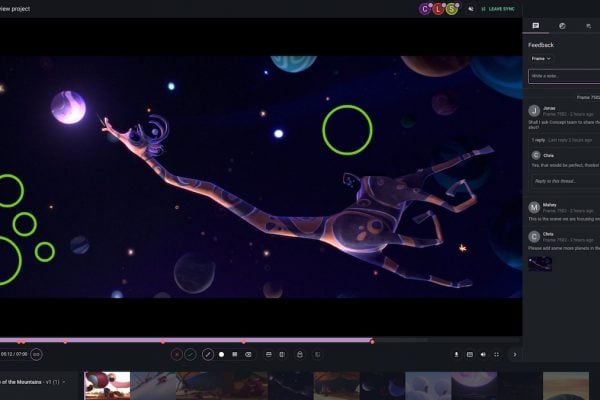Select the purple moon shot thumbnail

click(x=474, y=386)
